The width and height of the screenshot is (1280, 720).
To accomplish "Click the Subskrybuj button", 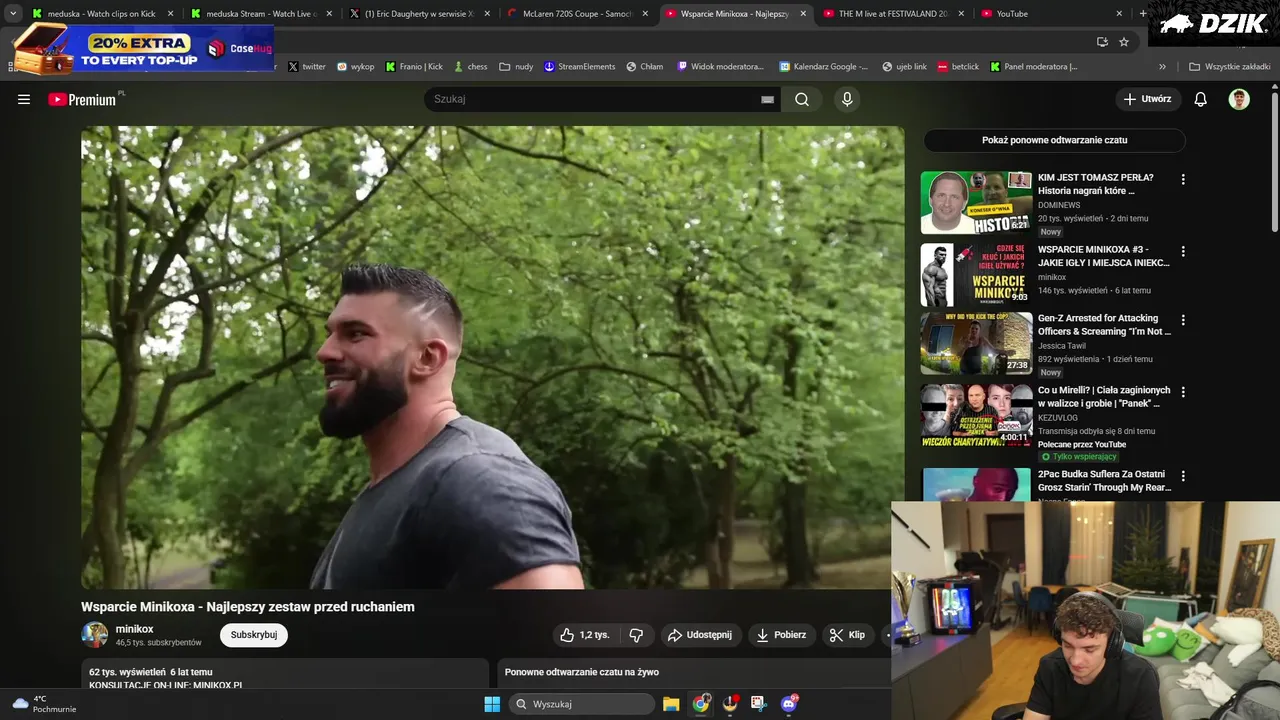I will tap(254, 635).
